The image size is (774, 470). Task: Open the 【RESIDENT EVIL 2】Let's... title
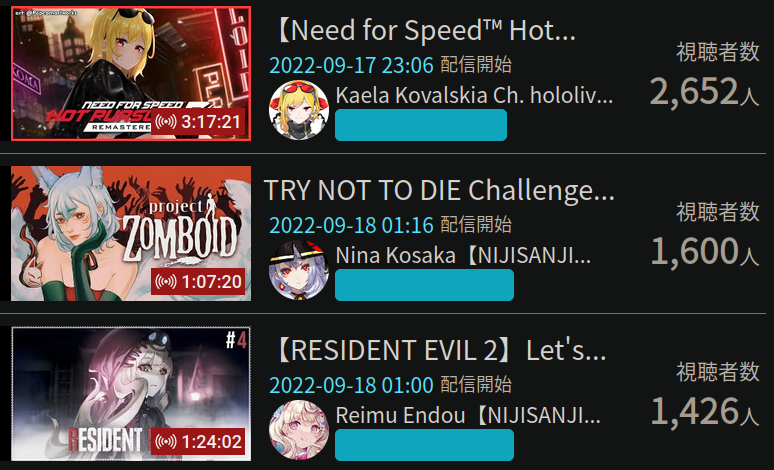[438, 351]
